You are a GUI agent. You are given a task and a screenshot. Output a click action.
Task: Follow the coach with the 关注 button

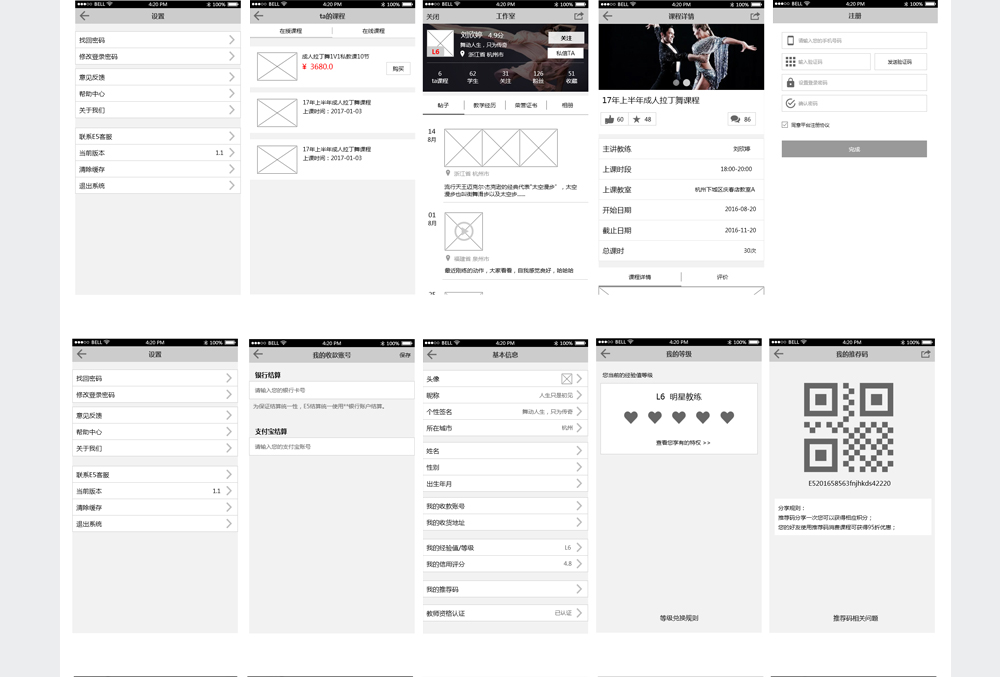click(566, 38)
